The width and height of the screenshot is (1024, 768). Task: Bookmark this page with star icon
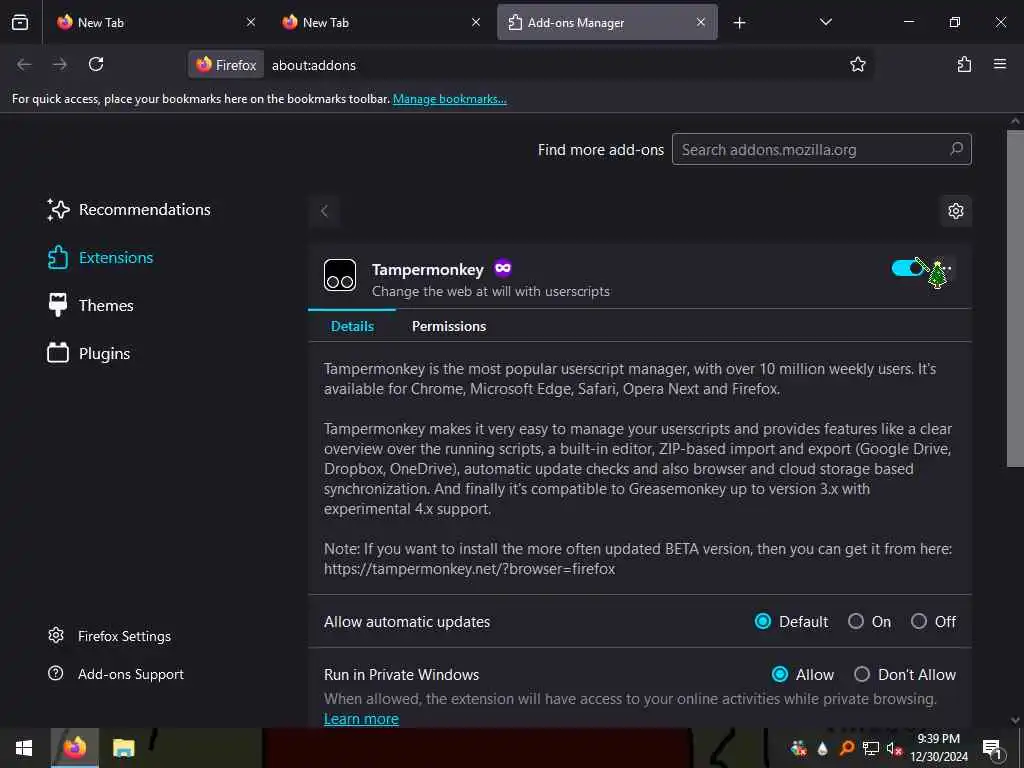857,64
